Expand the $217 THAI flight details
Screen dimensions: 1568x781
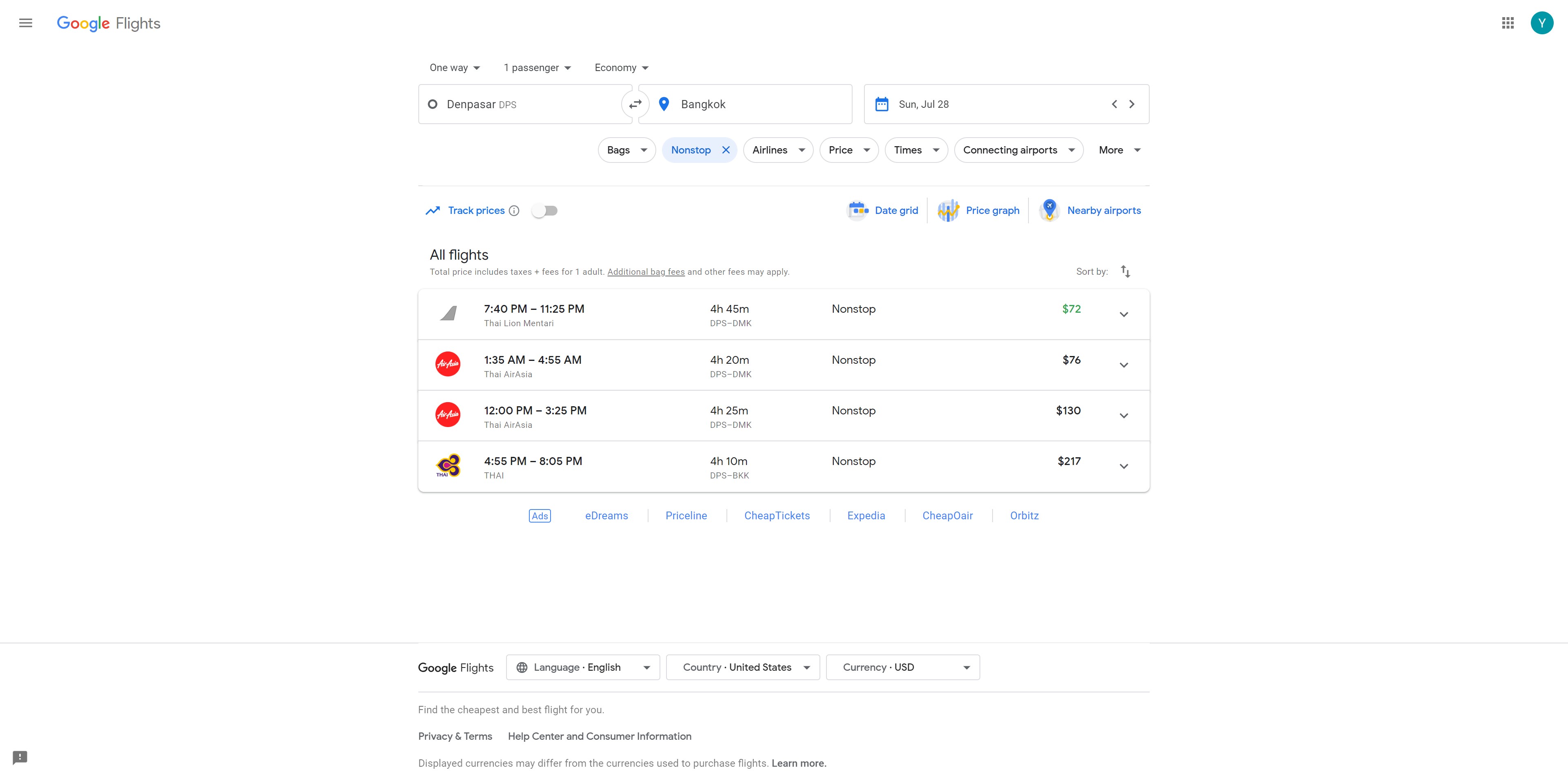click(x=1124, y=466)
